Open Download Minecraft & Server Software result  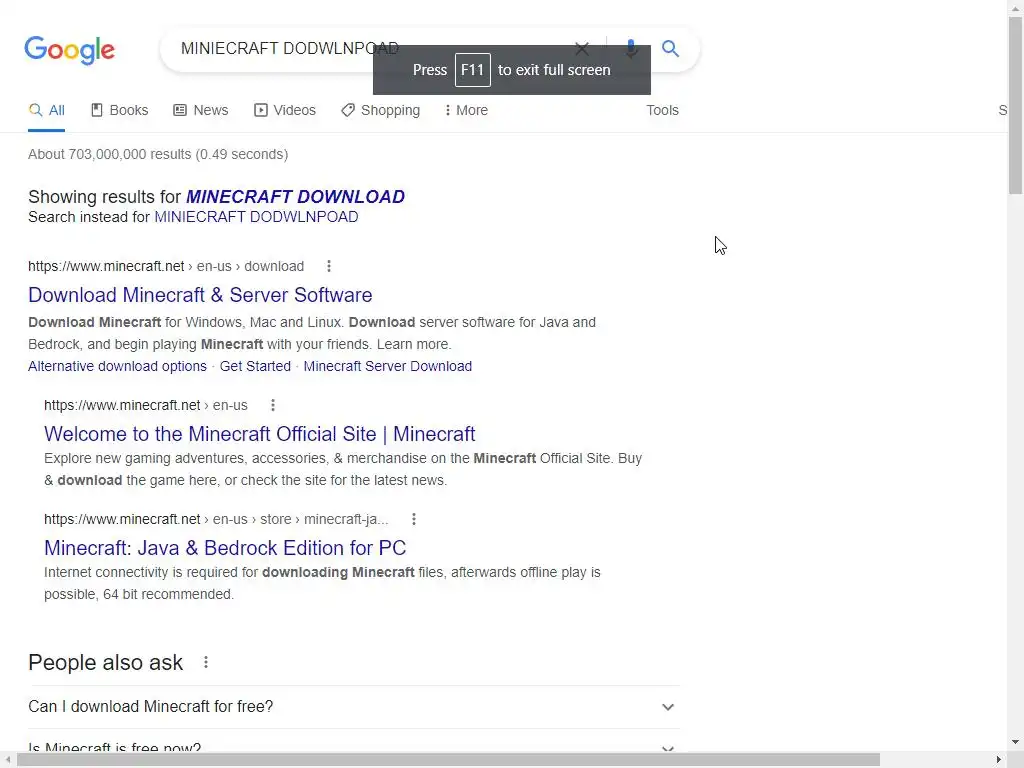click(x=200, y=295)
